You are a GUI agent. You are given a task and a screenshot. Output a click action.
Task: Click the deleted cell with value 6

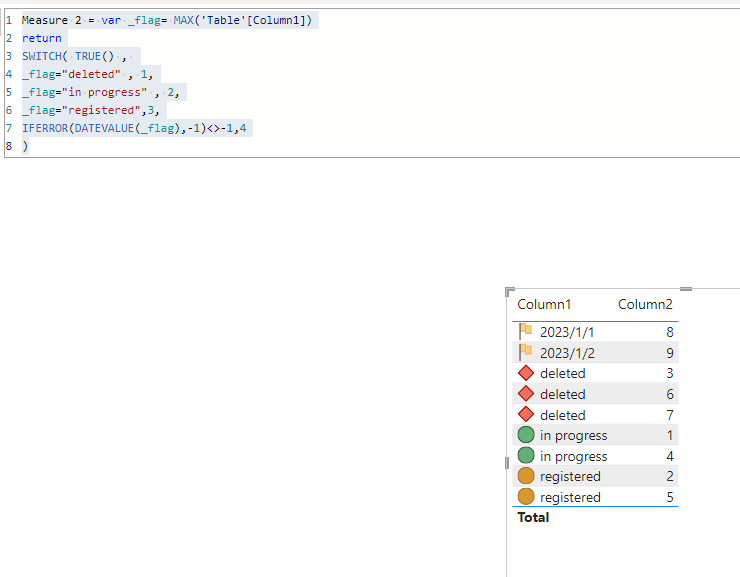[x=563, y=394]
